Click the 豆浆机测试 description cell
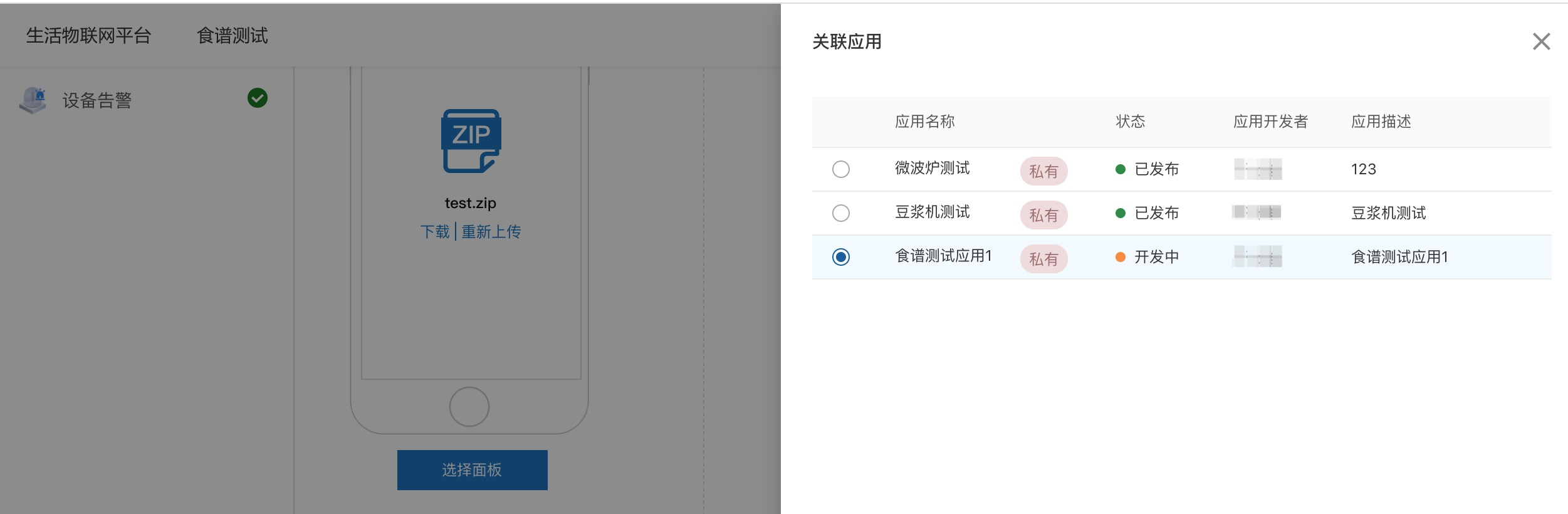1568x514 pixels. click(1389, 213)
